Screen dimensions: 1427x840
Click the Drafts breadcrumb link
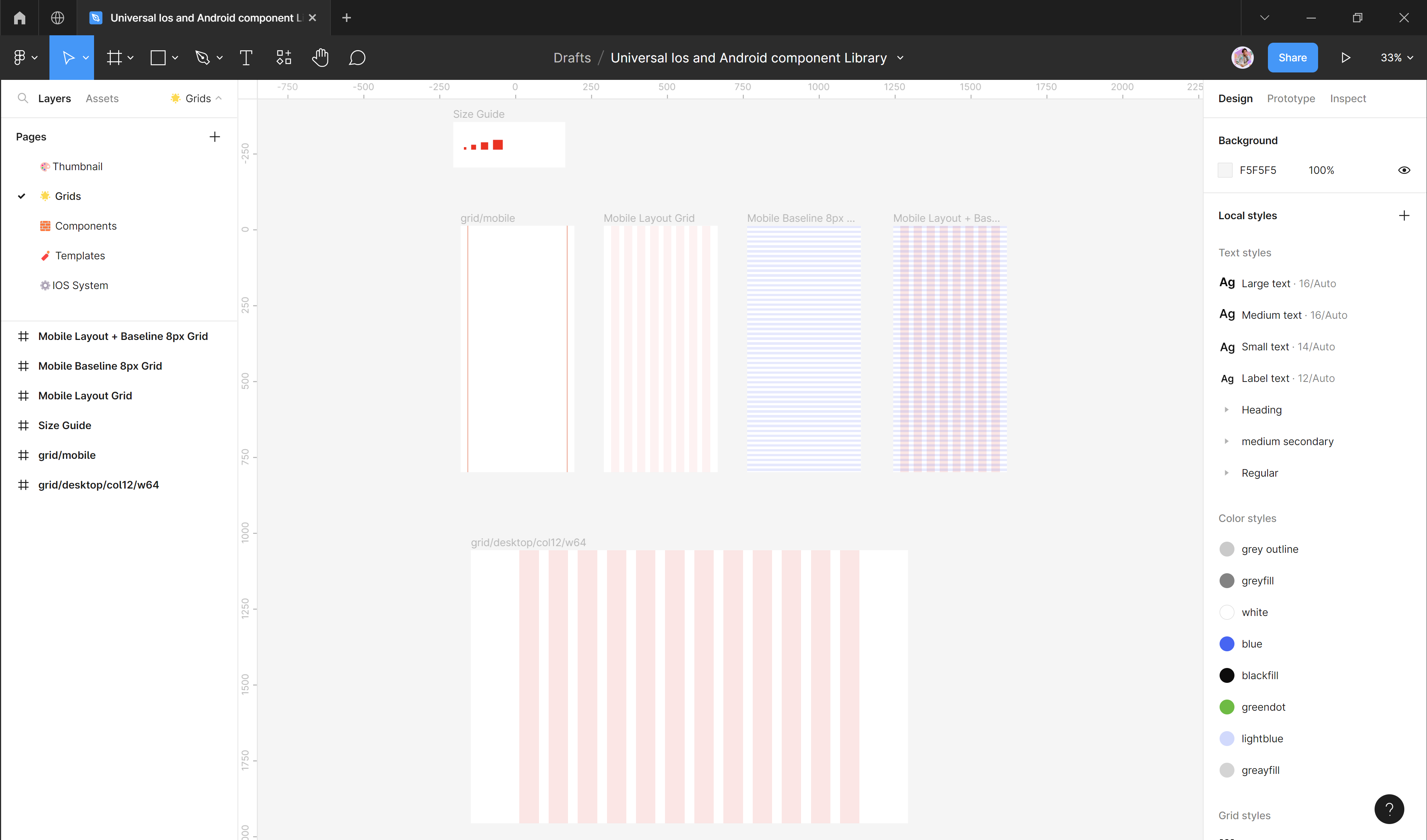(x=572, y=58)
